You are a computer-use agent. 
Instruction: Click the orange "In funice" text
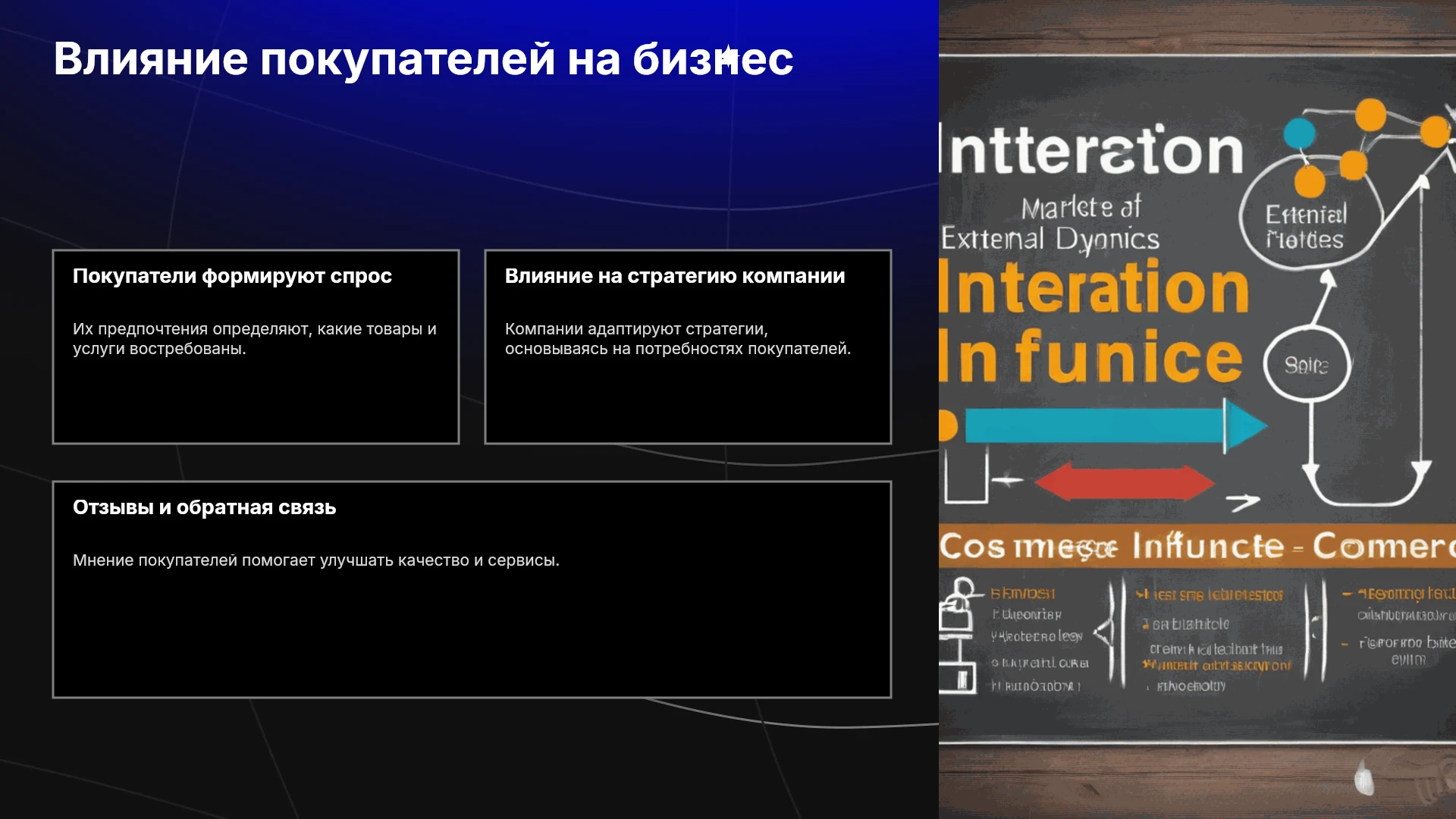click(x=1090, y=356)
